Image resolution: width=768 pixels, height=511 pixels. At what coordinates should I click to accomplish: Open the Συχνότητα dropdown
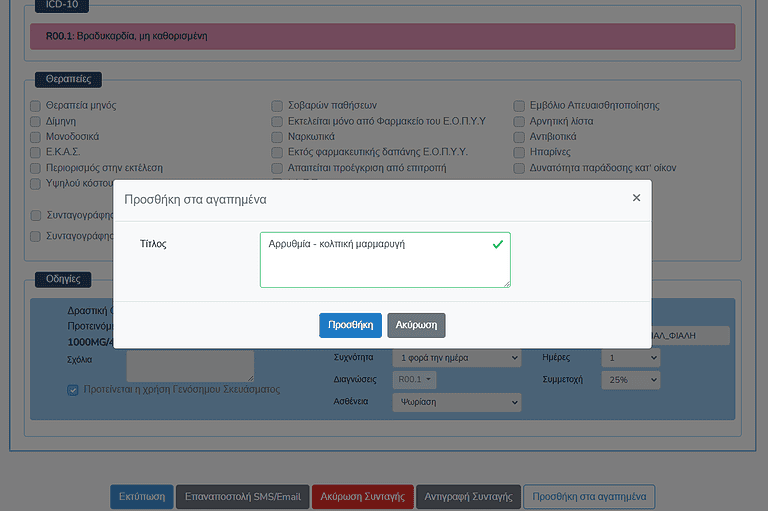pos(458,358)
